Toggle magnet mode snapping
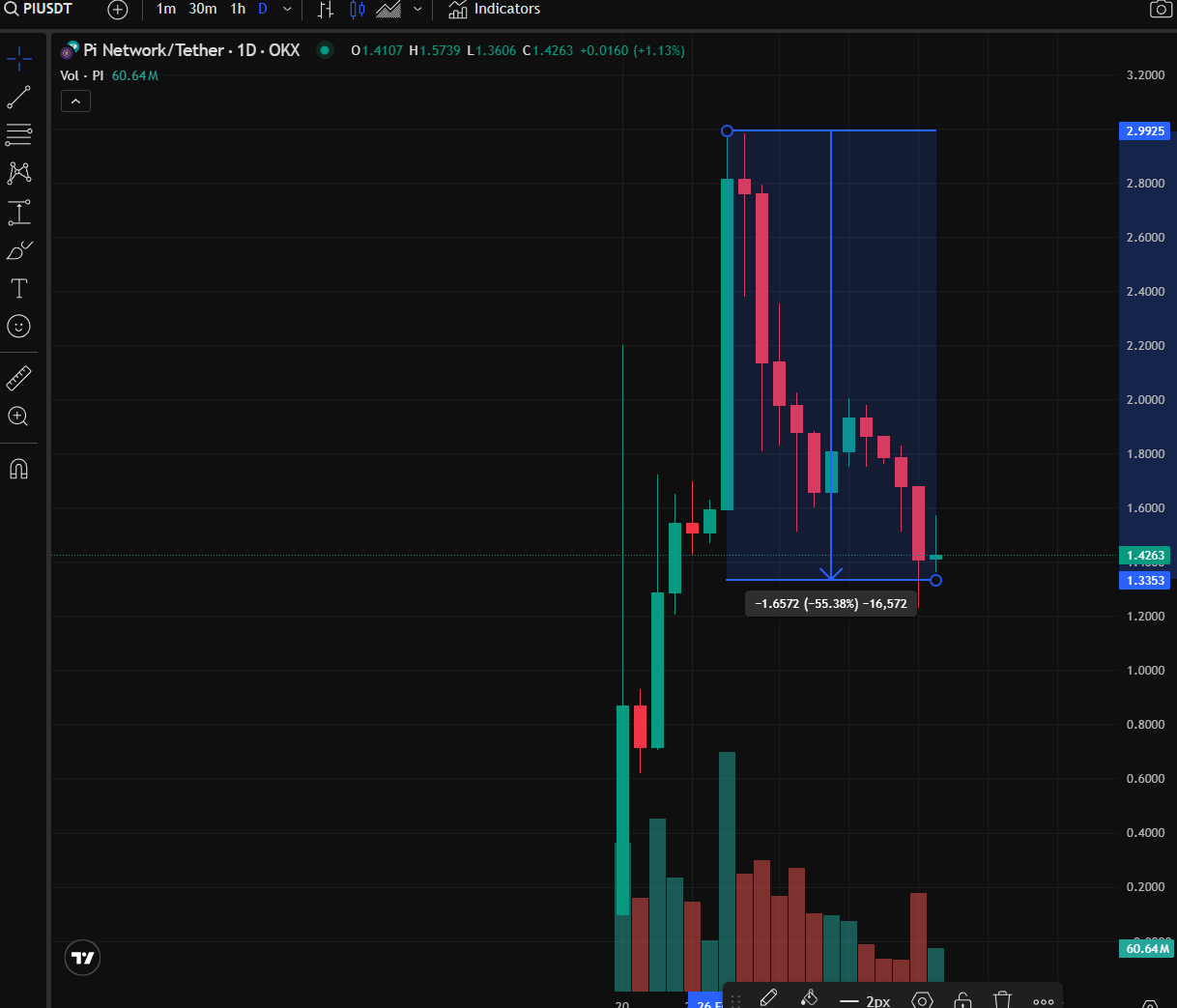Viewport: 1177px width, 1008px height. click(x=19, y=470)
